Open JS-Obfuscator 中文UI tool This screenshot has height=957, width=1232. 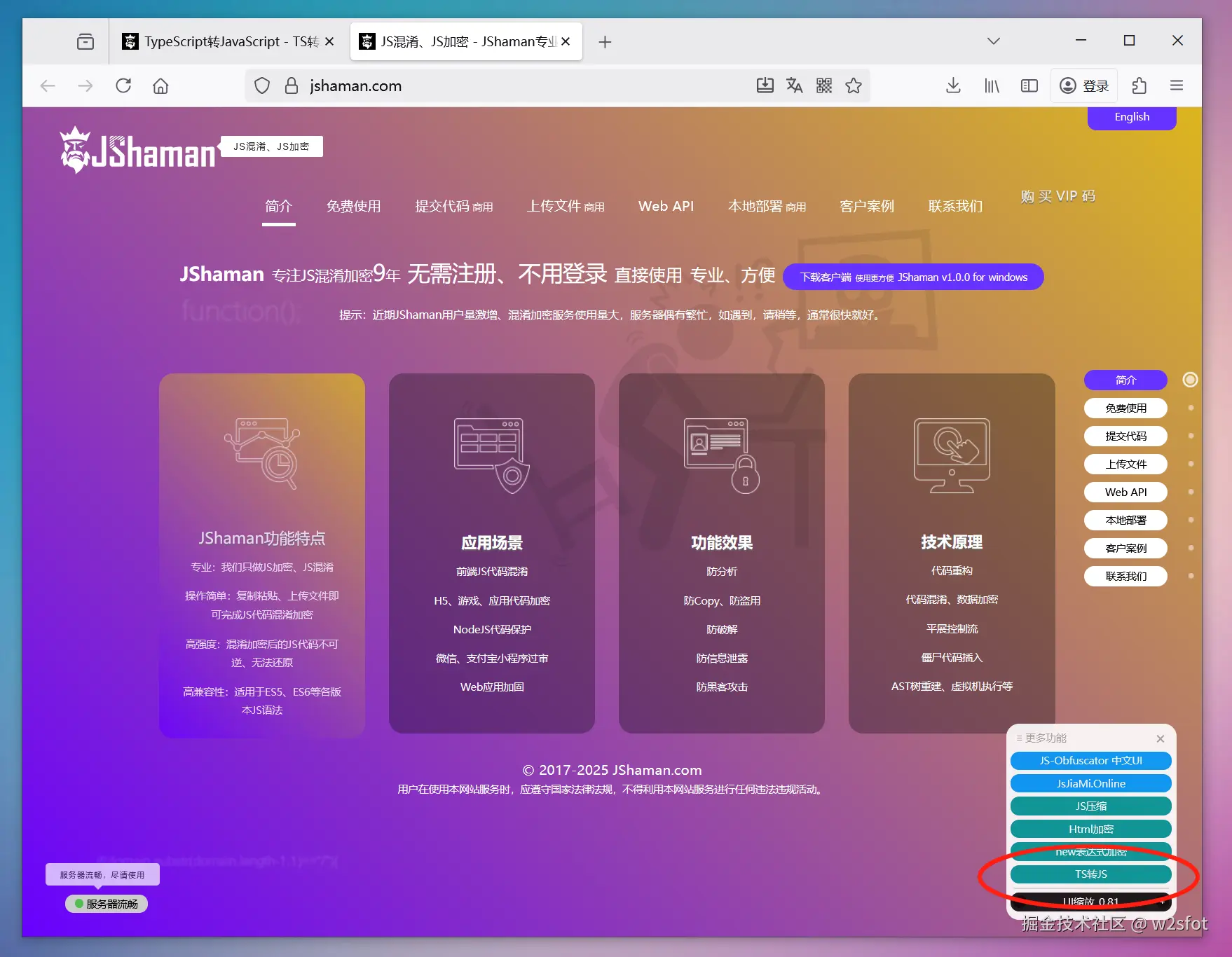point(1090,761)
